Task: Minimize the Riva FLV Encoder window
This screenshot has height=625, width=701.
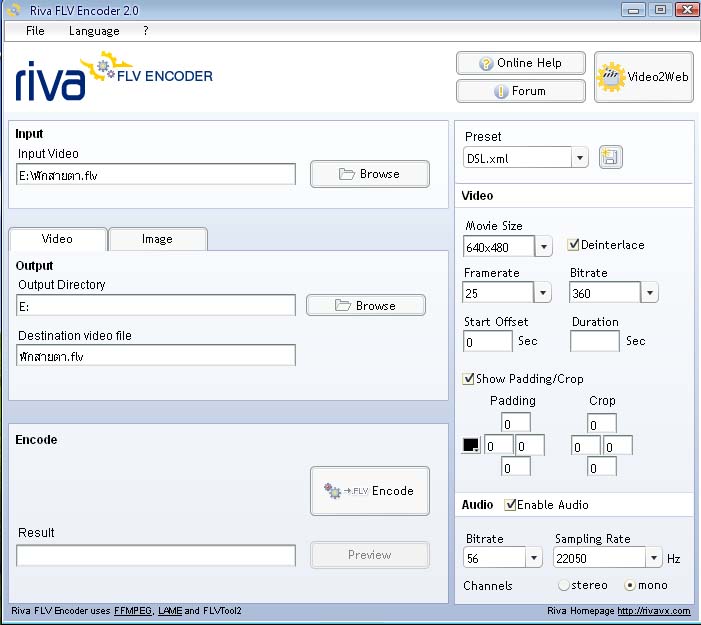Action: [x=633, y=10]
